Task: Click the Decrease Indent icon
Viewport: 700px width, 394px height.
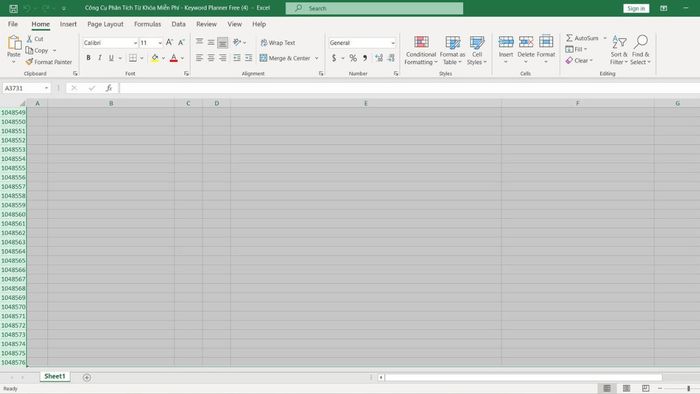Action: [237, 58]
